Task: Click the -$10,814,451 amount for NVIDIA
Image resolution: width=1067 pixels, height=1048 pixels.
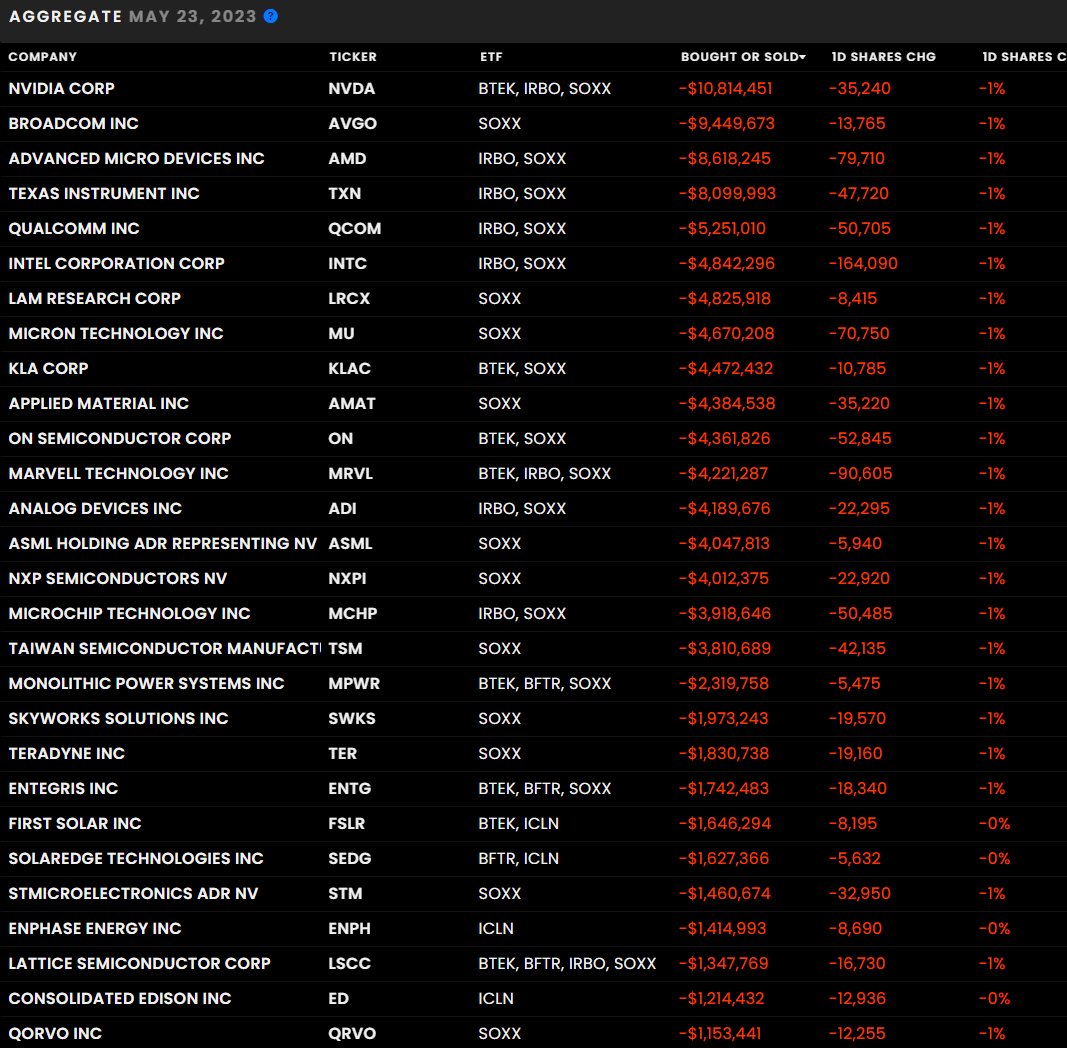Action: [x=725, y=88]
